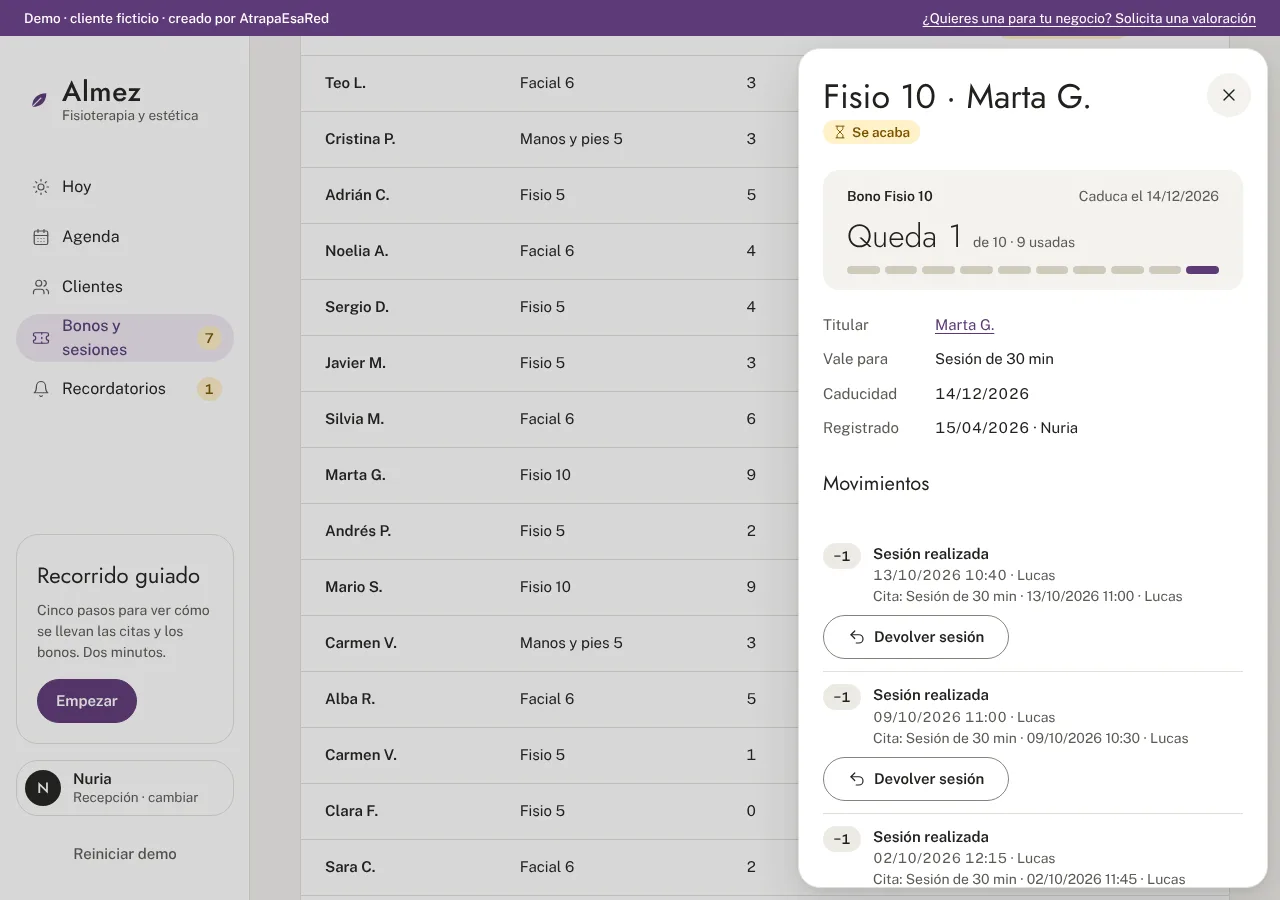
Task: Select the Andrés P. row
Action: (550, 531)
